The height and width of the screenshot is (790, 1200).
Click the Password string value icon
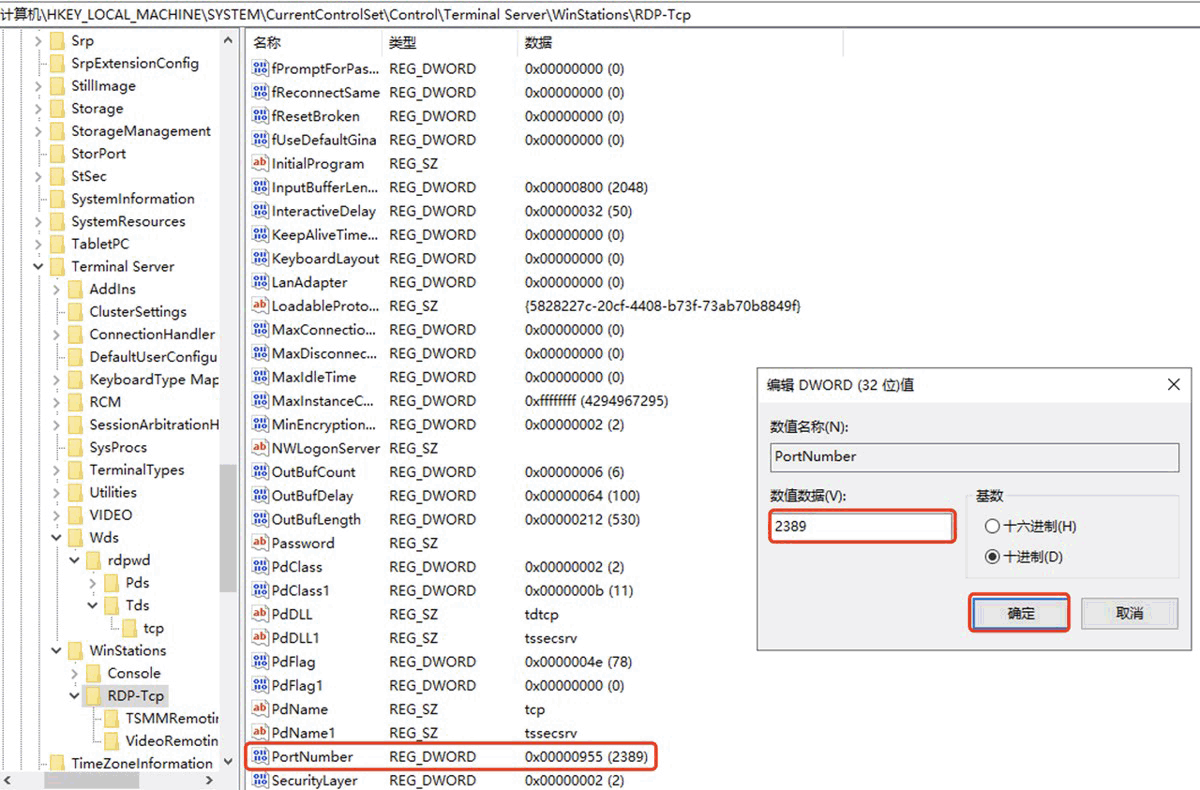(260, 543)
